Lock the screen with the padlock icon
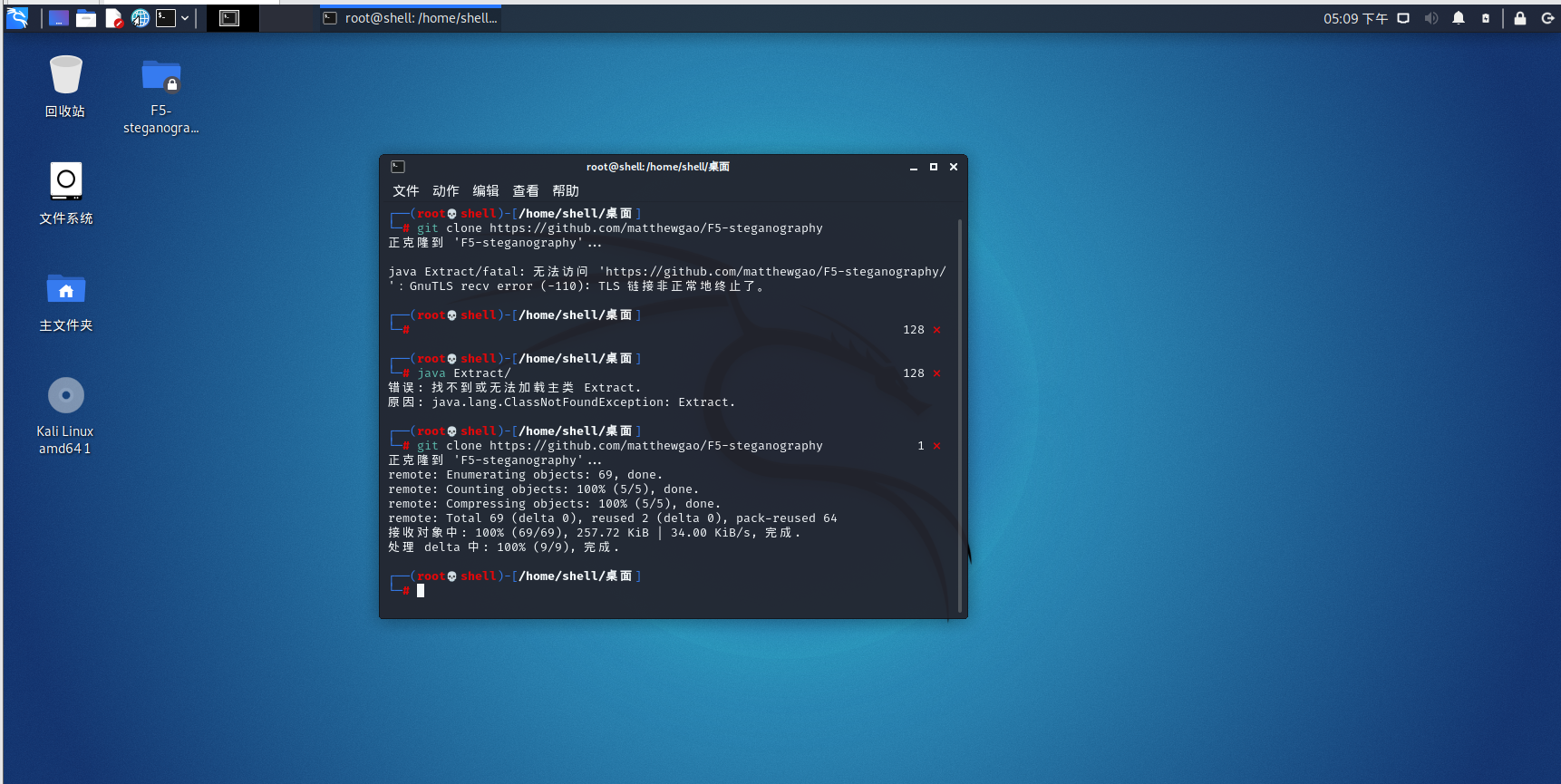Screen dimensions: 1561x784 (1520, 18)
